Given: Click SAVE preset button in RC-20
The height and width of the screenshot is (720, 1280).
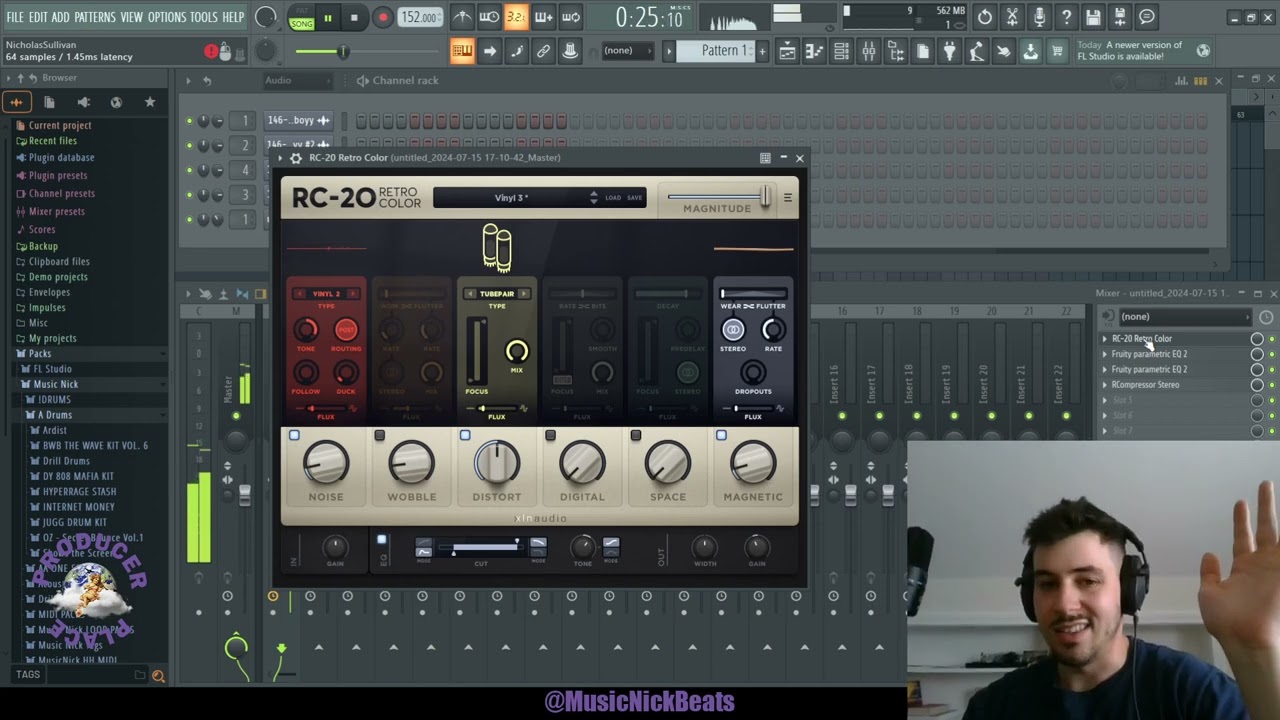Looking at the screenshot, I should (635, 198).
